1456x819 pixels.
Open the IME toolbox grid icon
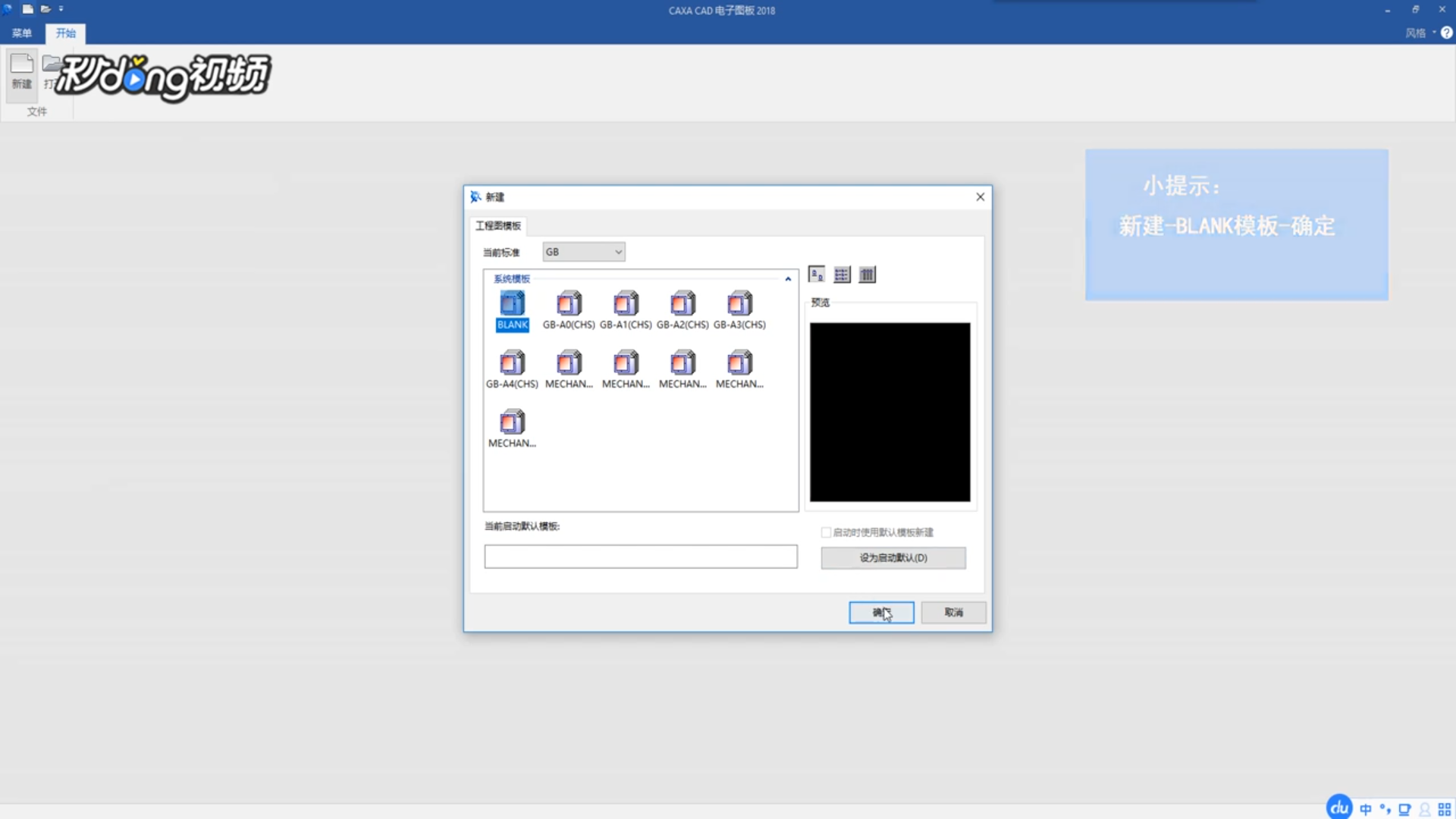(1445, 809)
